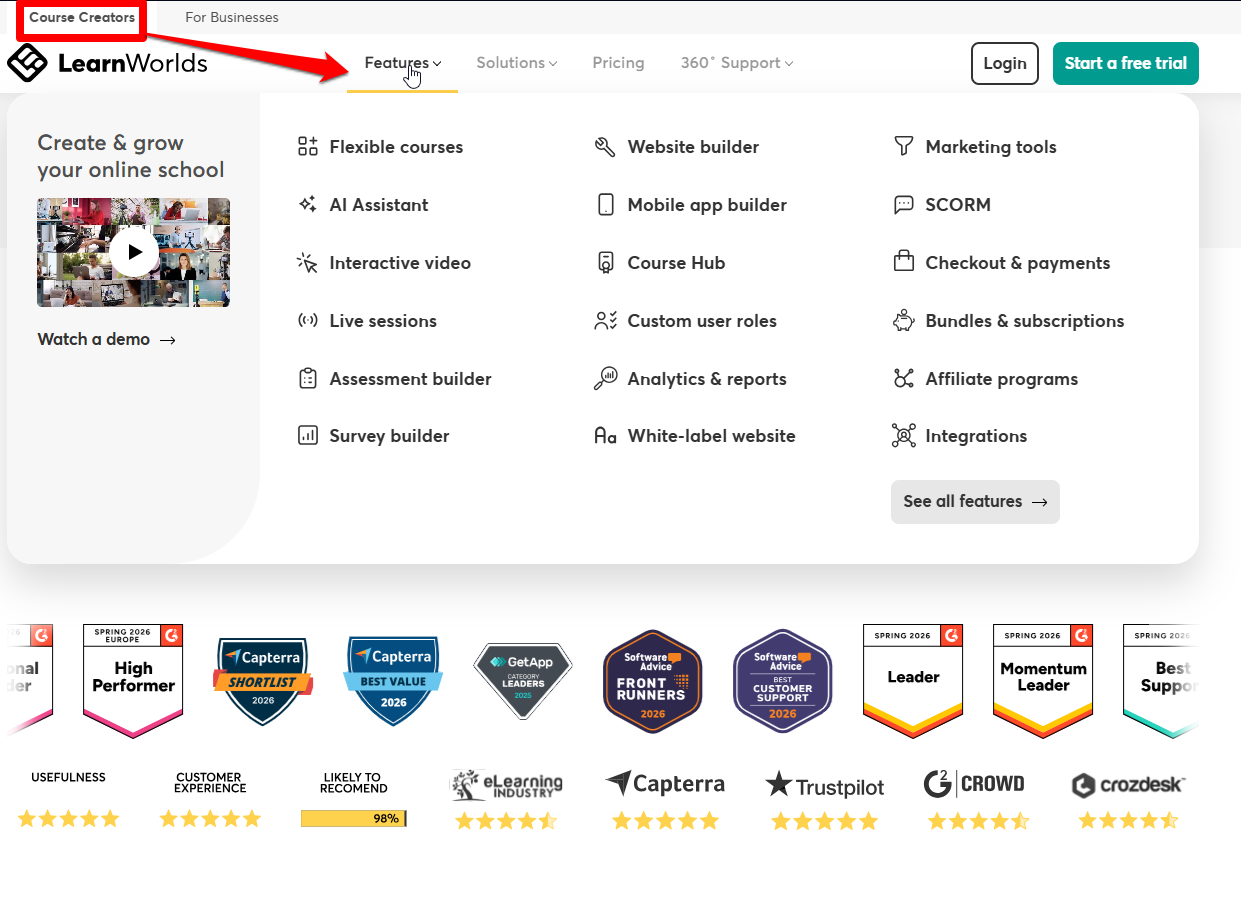Go to the Interactive video feature
Image resolution: width=1241 pixels, height=902 pixels.
[x=400, y=263]
